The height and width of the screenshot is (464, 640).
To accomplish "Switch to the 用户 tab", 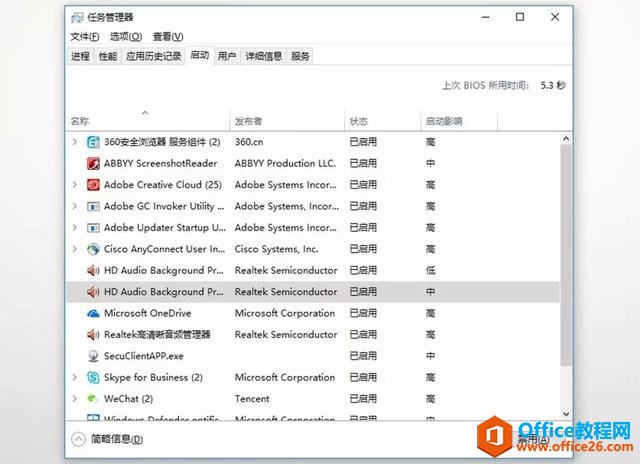I will tap(227, 56).
